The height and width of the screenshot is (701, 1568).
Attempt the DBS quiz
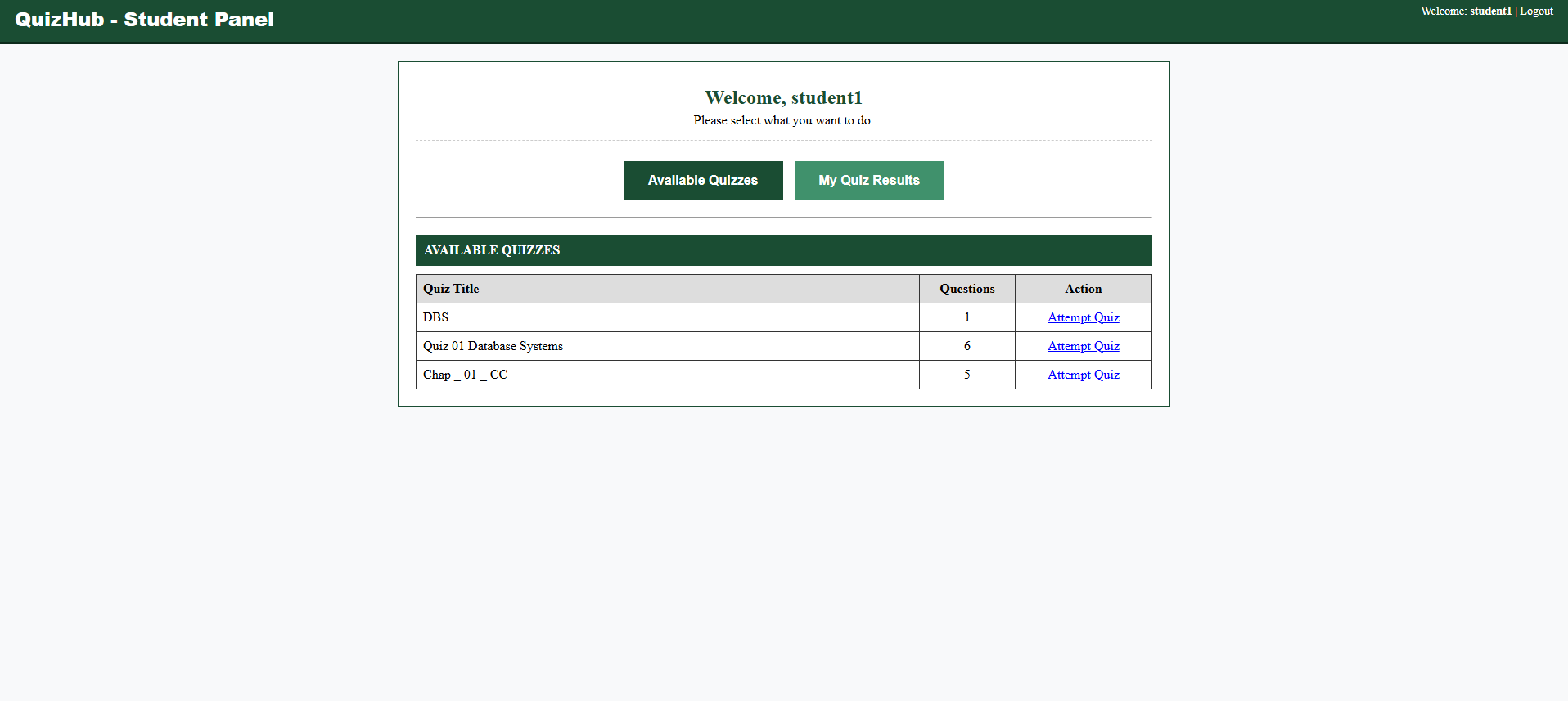(1083, 317)
